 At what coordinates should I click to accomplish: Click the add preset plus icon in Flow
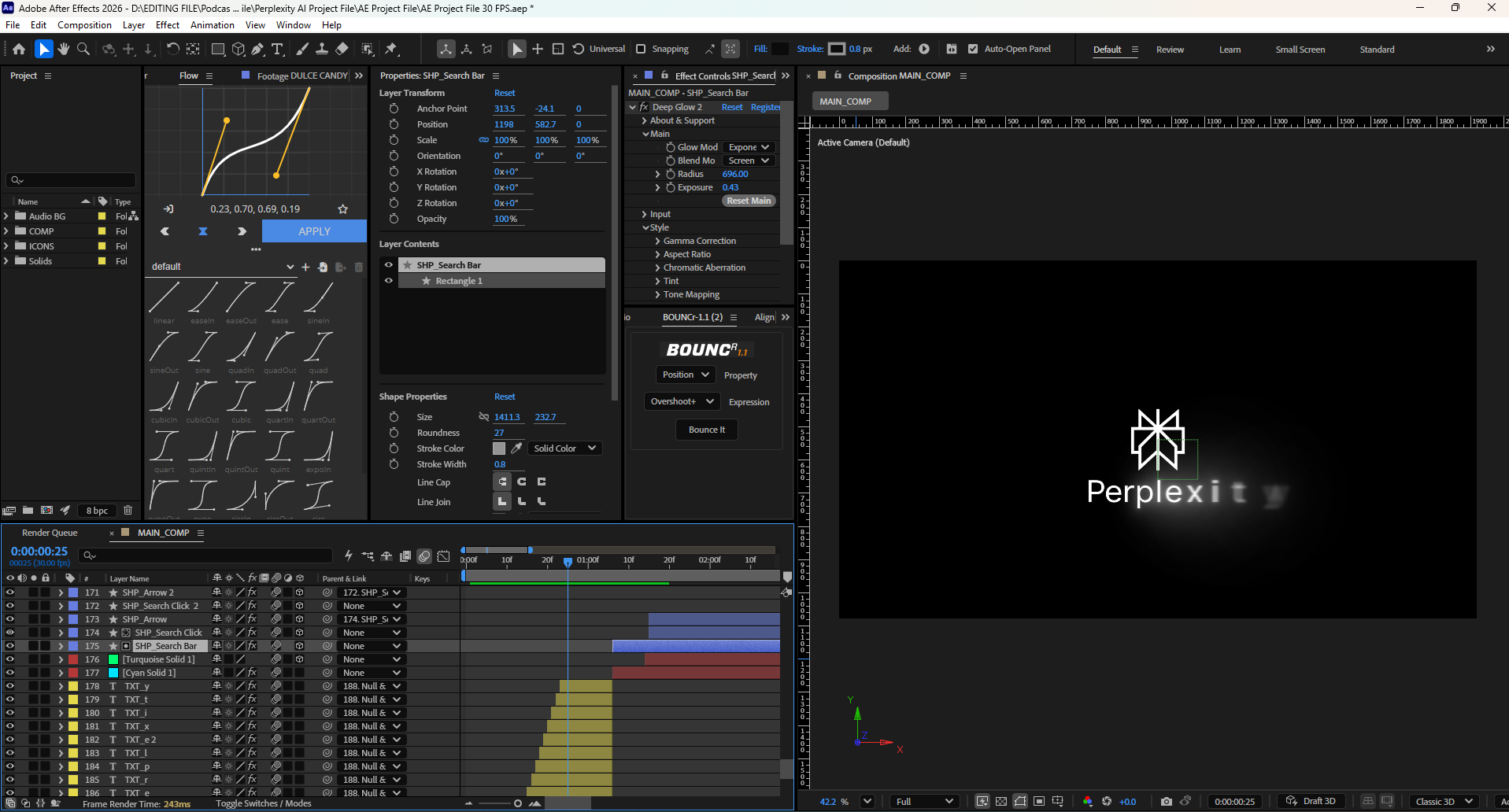[x=305, y=267]
